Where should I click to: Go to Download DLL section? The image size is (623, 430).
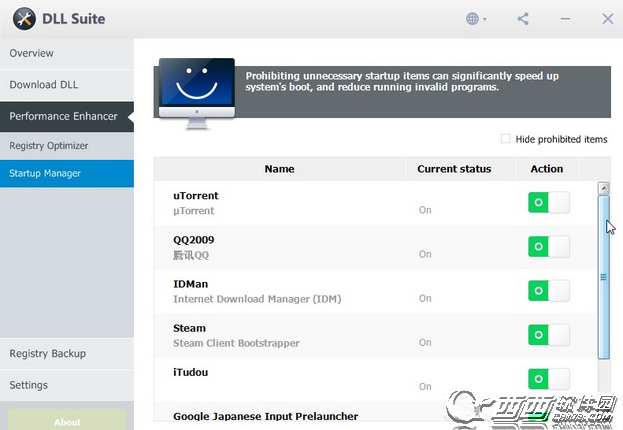[67, 85]
